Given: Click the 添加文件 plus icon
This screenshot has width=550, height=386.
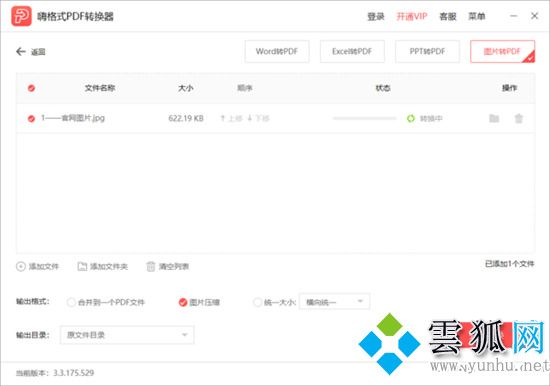Looking at the screenshot, I should pos(21,266).
